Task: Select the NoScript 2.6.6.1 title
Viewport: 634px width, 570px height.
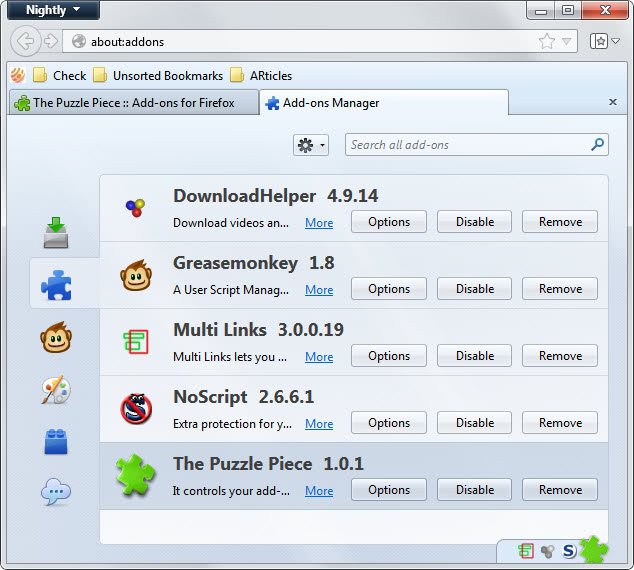Action: pos(243,397)
